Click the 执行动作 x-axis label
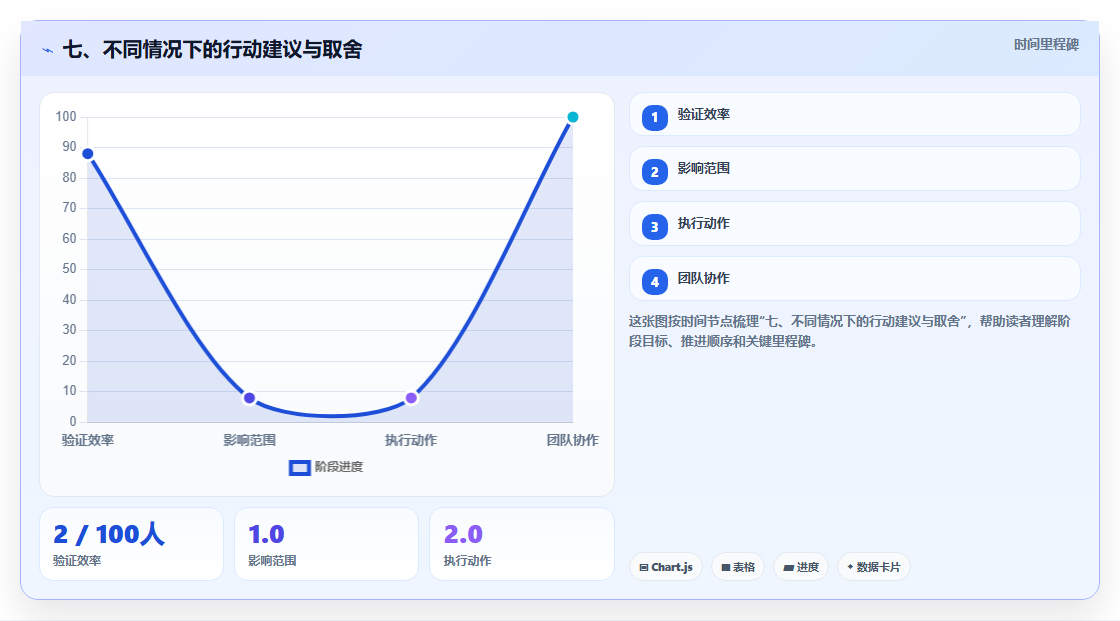The height and width of the screenshot is (621, 1120). (x=411, y=440)
